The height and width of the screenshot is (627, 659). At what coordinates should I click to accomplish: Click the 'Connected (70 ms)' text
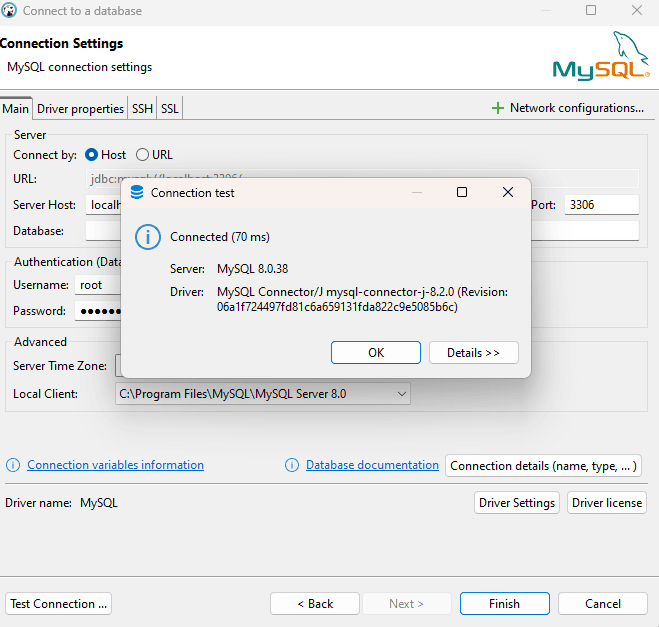(x=220, y=237)
